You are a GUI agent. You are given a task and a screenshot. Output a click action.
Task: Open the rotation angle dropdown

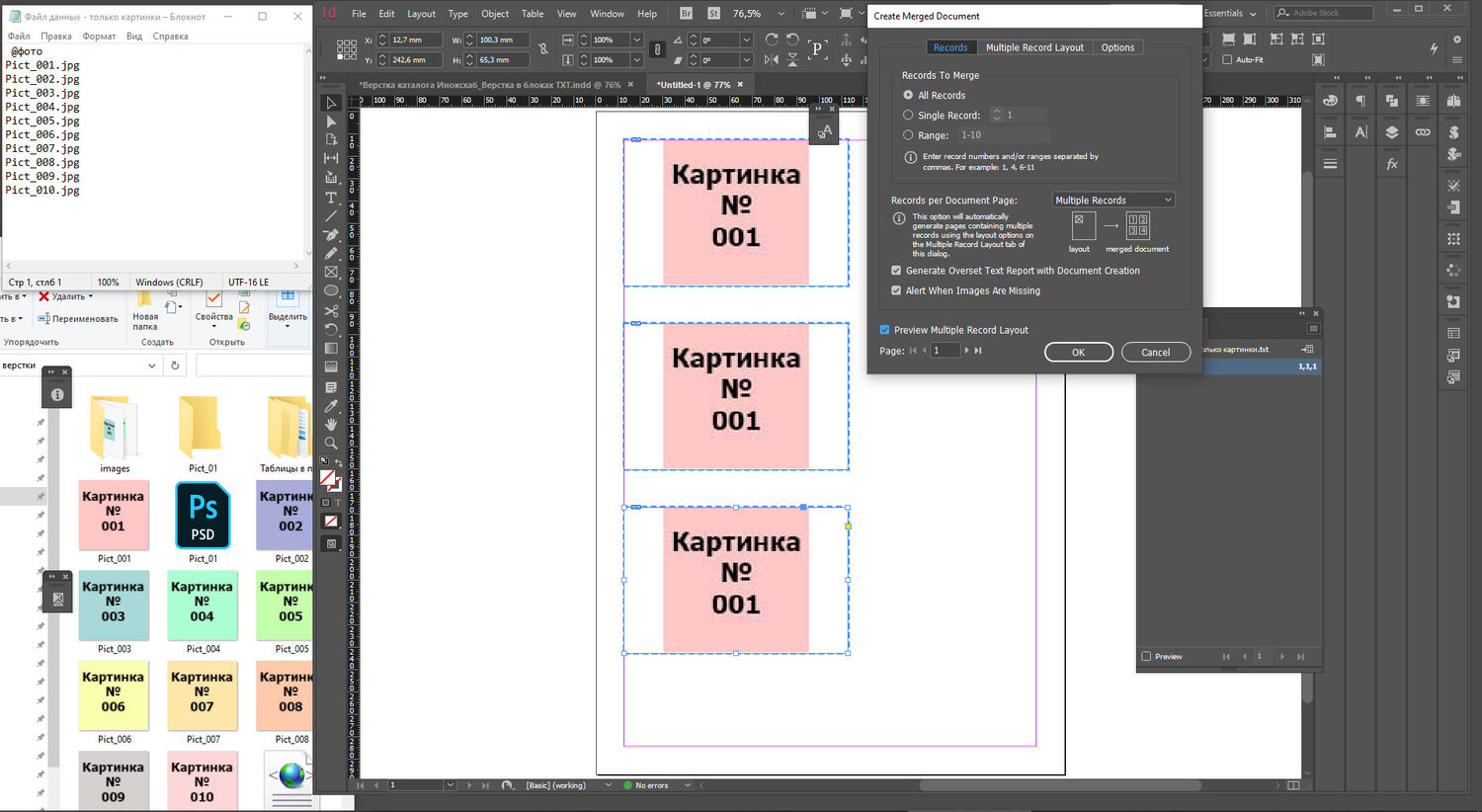(747, 40)
